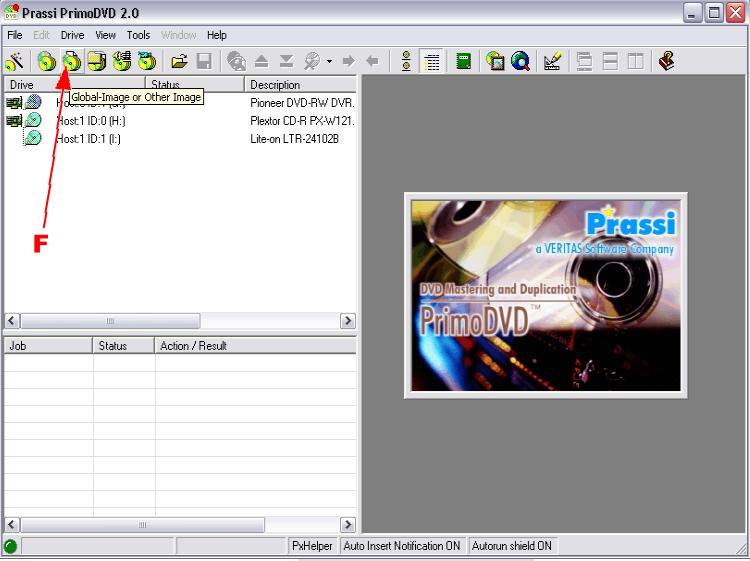Click the text "Plextor CD-R PX-W121."
Viewport: 750px width, 561px height.
(302, 121)
